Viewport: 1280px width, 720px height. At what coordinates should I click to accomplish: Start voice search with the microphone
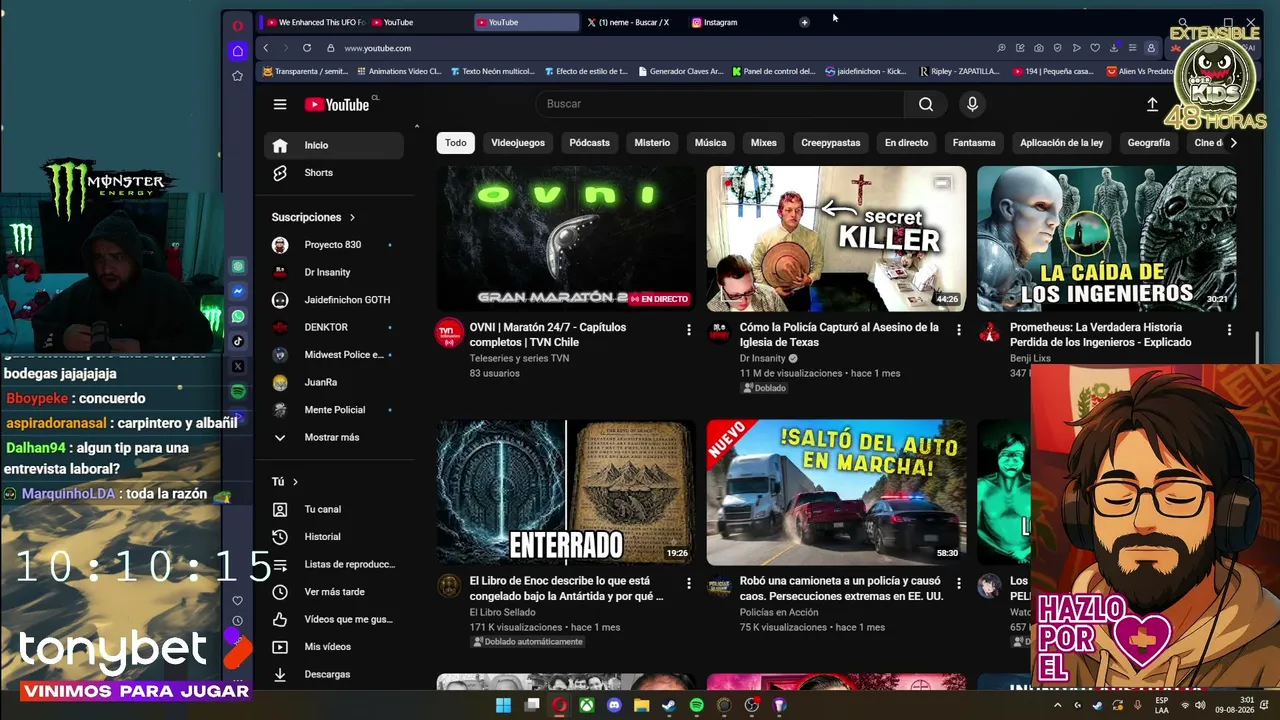[x=972, y=104]
